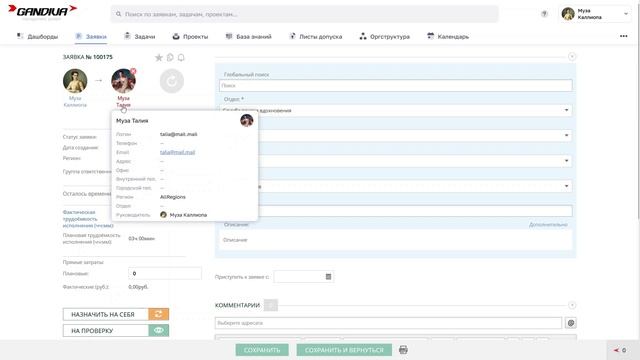Go to the Задачи tab
The height and width of the screenshot is (360, 640).
[x=140, y=36]
